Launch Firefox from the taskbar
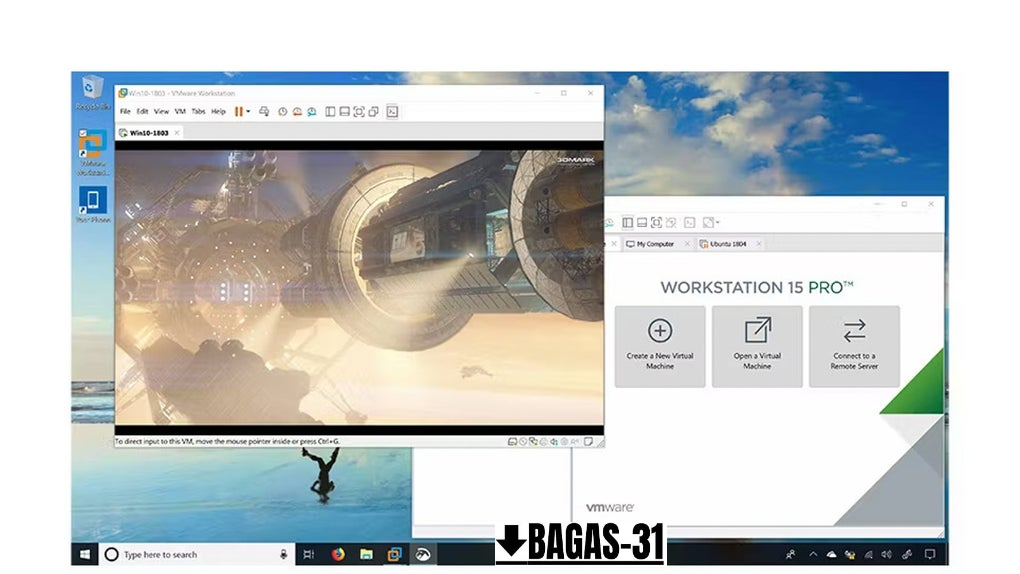1020x574 pixels. point(338,554)
